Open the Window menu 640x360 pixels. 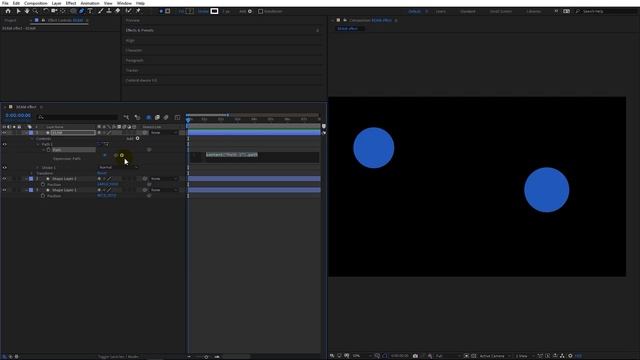coord(124,3)
